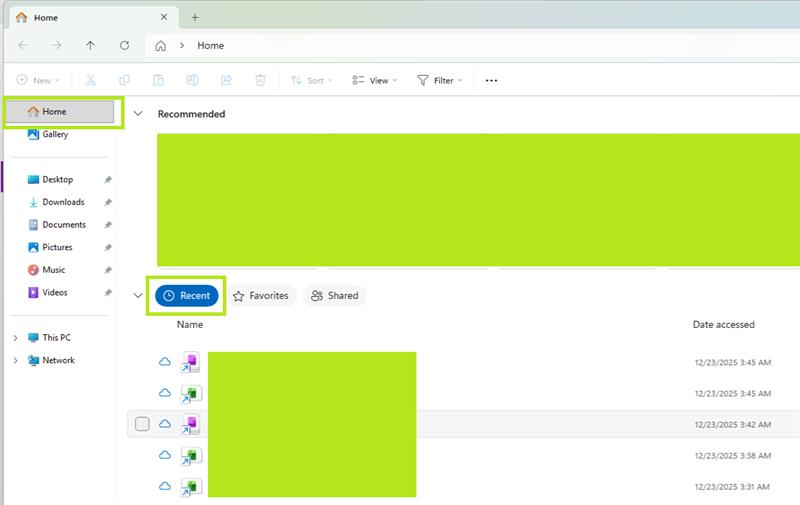
Task: Click file icon of 3:31 AM row
Action: [191, 487]
